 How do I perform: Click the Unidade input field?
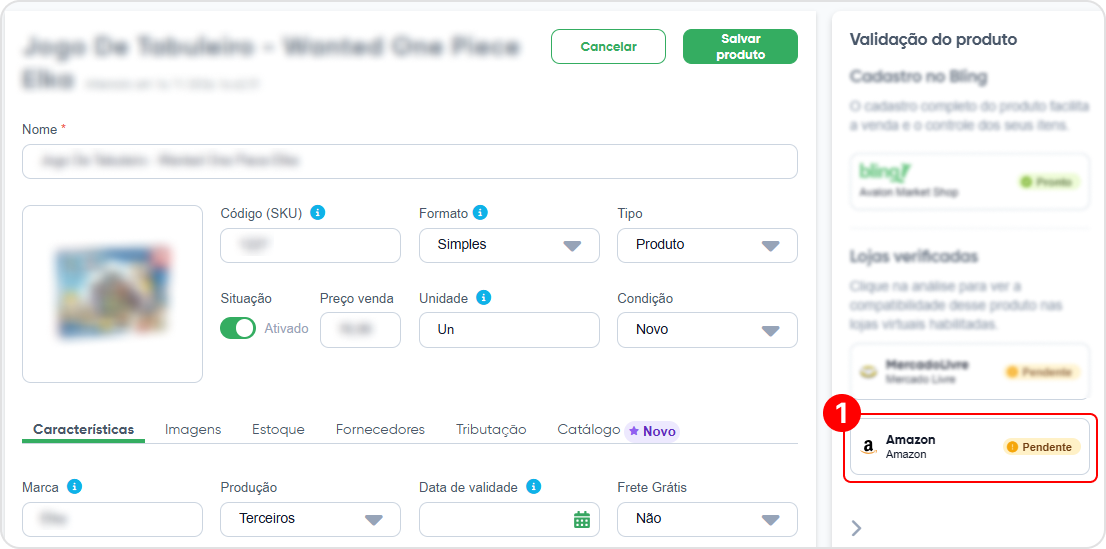tap(509, 330)
